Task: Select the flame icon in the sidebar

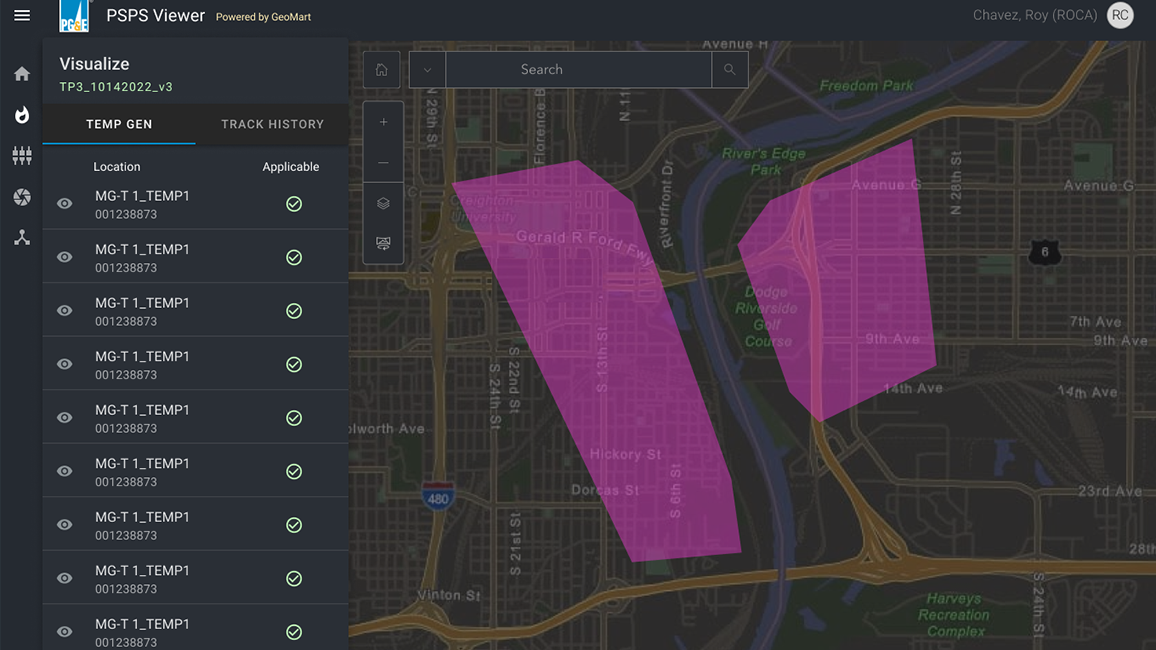Action: coord(22,115)
